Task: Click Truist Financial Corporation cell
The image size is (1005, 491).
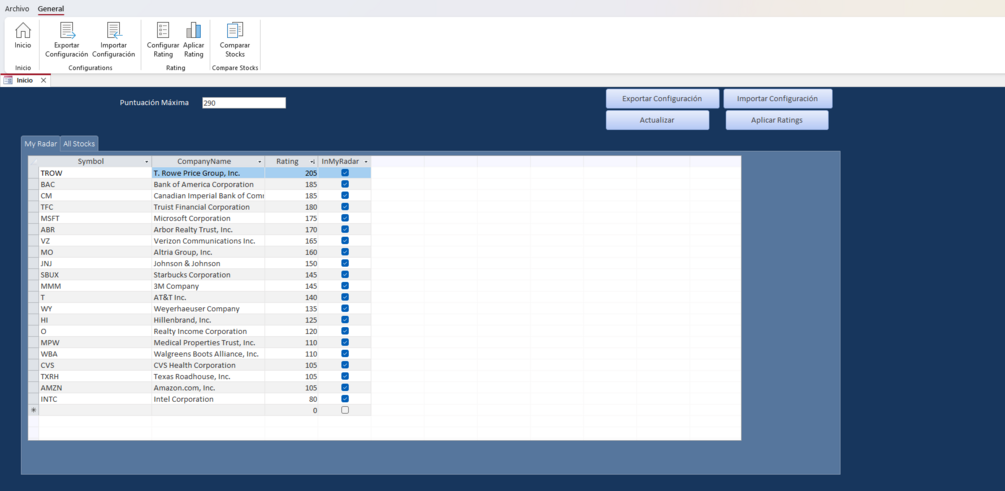Action: tap(208, 207)
